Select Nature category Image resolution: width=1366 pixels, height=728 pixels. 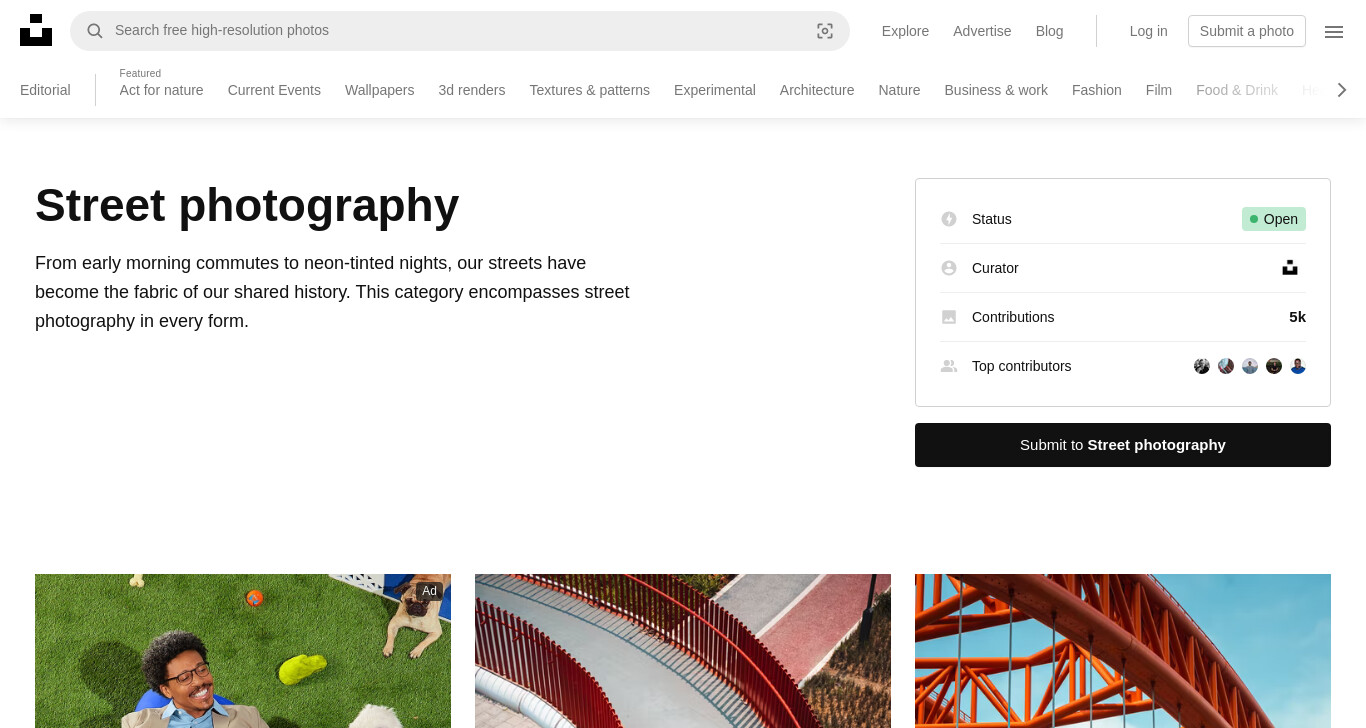point(899,90)
